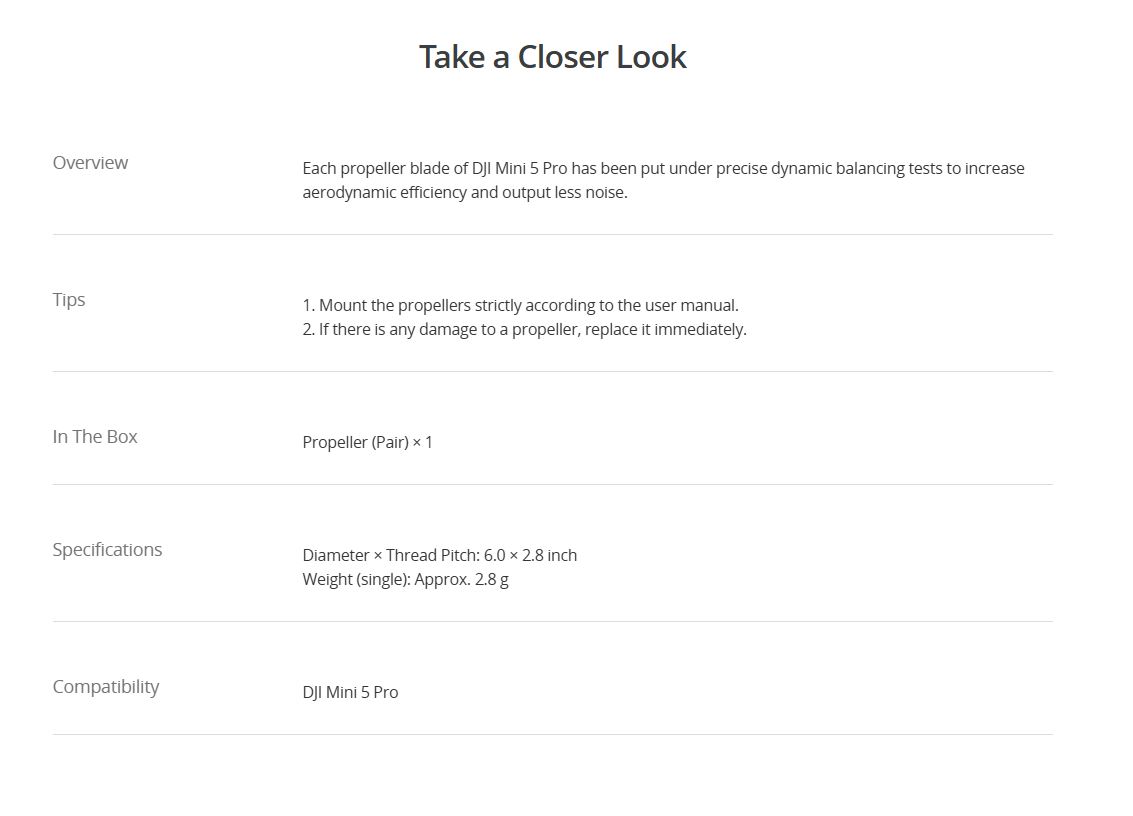1133x816 pixels.
Task: Select the Overview section label
Action: 90,163
